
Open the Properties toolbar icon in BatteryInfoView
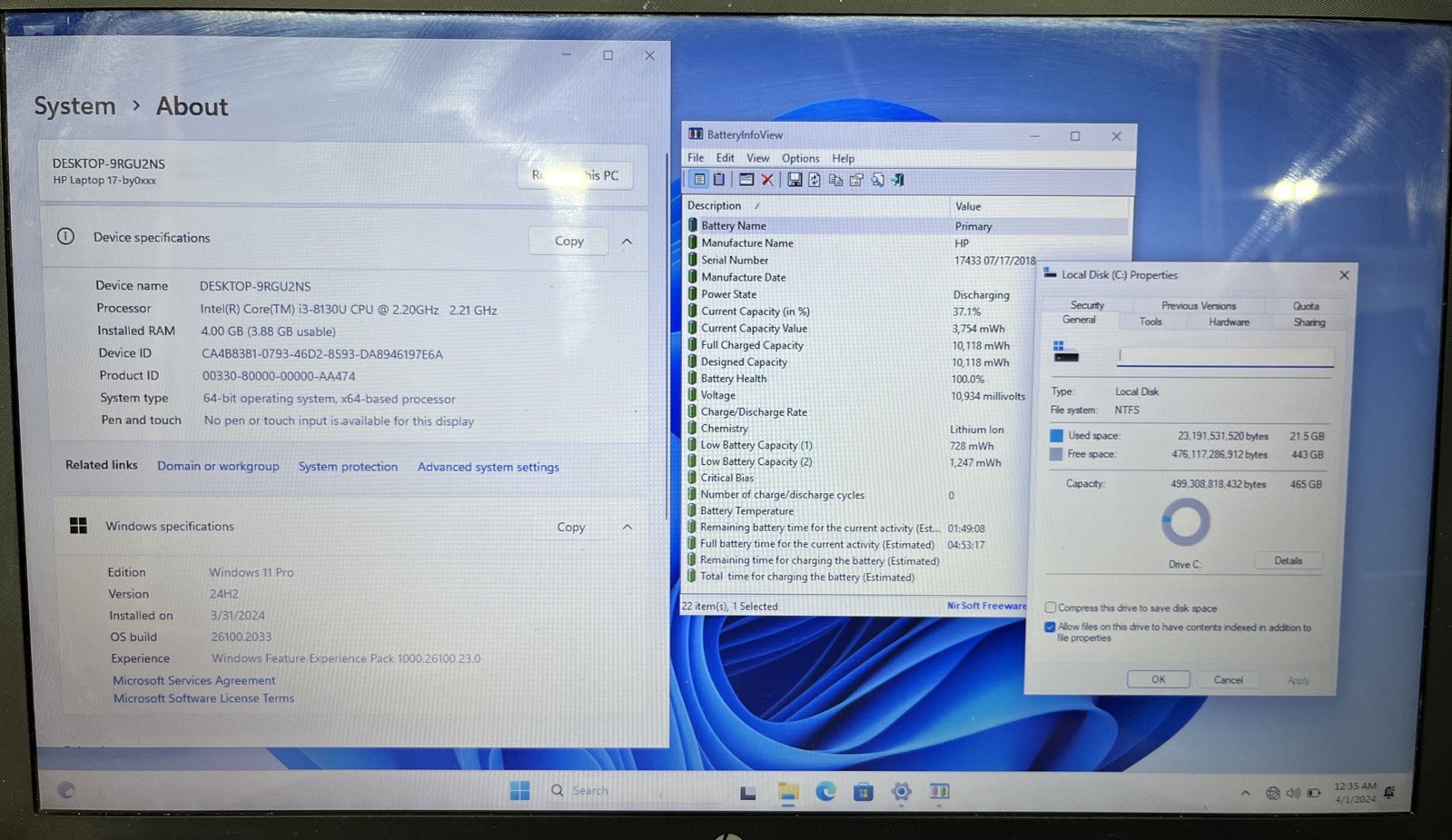point(856,180)
